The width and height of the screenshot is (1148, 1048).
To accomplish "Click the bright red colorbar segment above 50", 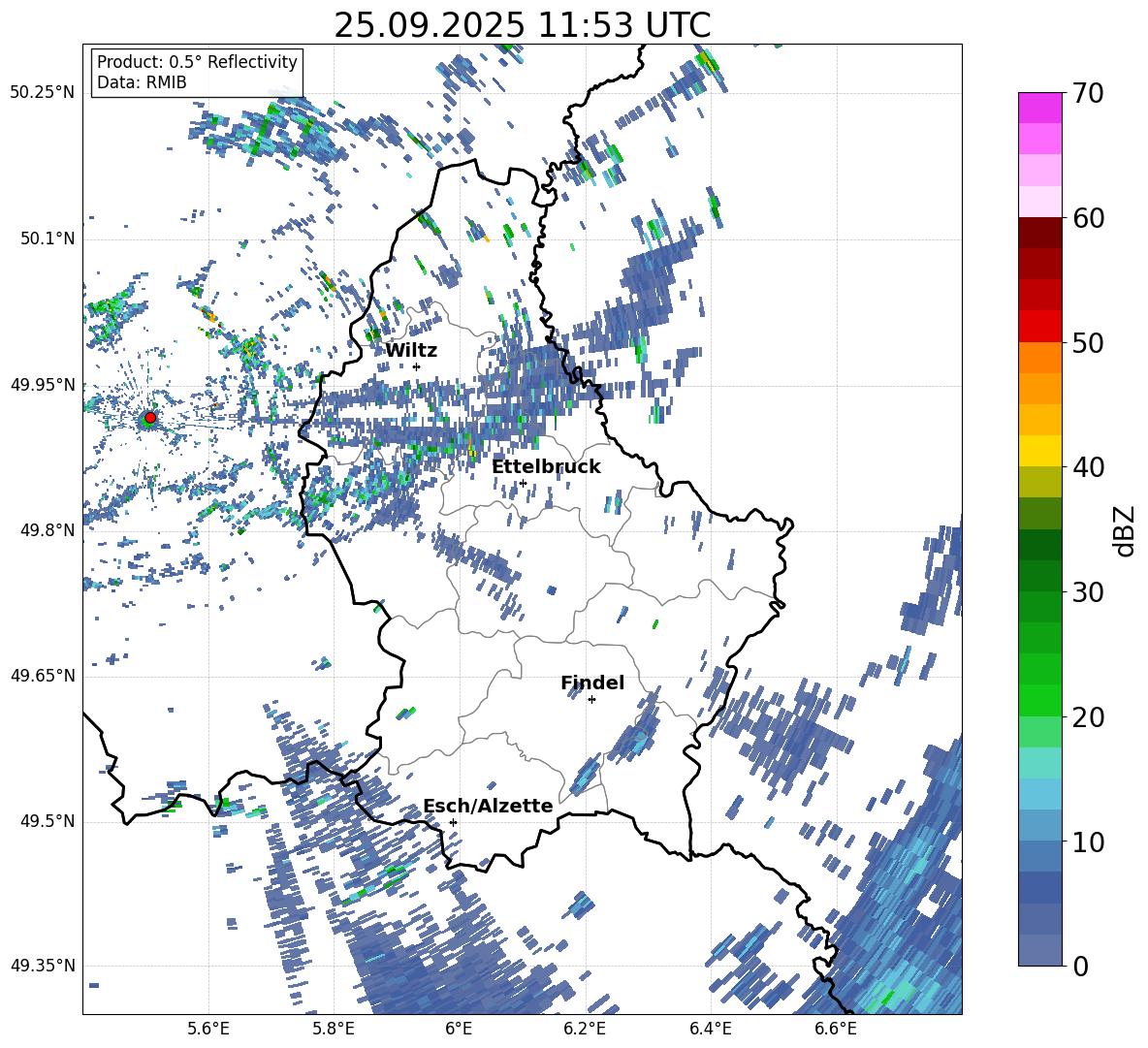I will coord(1039,327).
